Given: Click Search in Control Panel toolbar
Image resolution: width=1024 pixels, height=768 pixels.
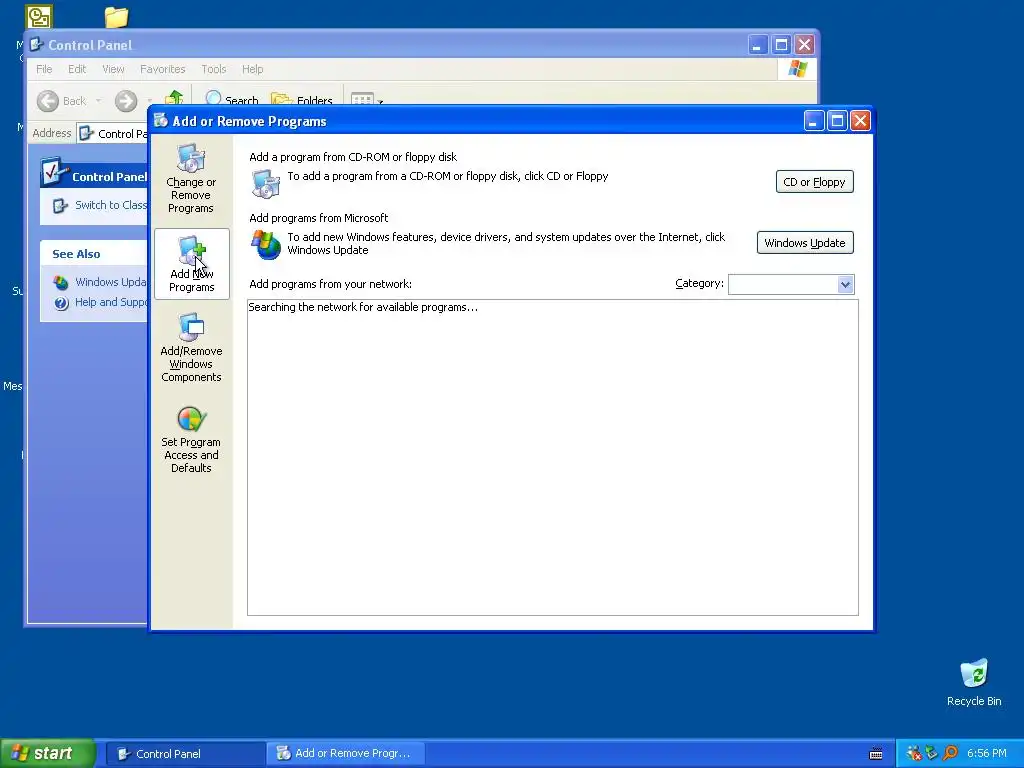Looking at the screenshot, I should tap(232, 99).
